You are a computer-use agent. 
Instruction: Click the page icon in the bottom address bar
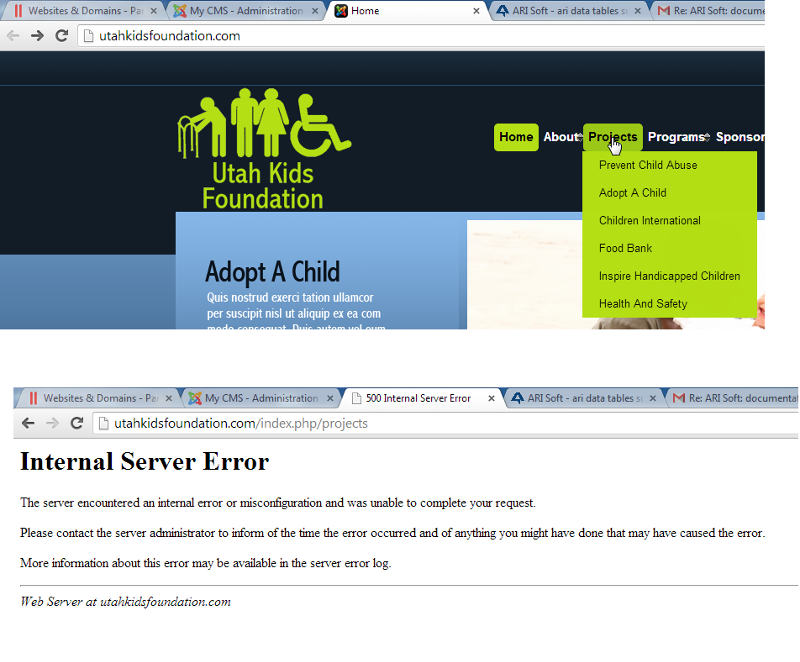click(x=104, y=423)
